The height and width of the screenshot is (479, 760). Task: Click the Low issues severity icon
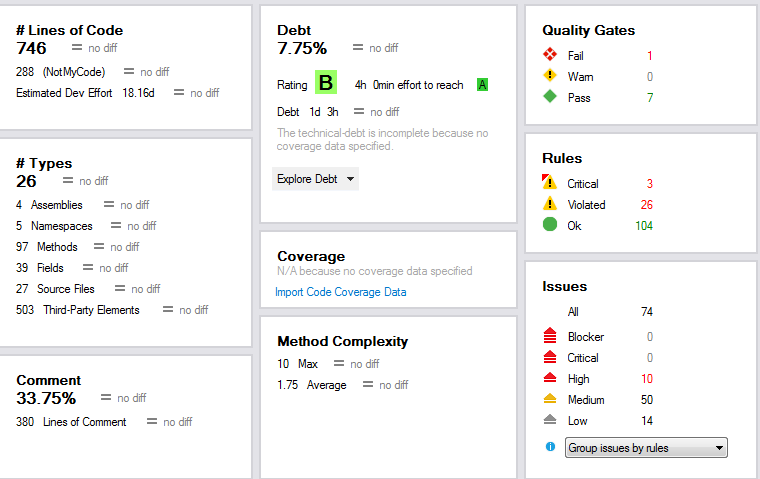[x=550, y=419]
